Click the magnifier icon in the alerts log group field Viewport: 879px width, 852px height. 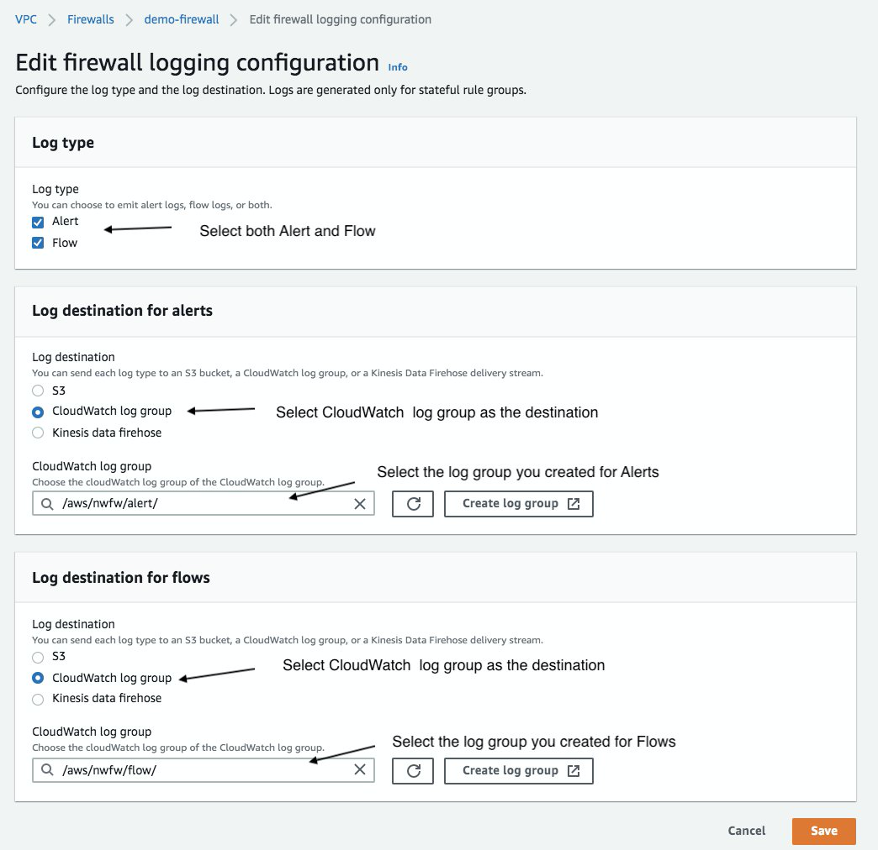pyautogui.click(x=47, y=504)
